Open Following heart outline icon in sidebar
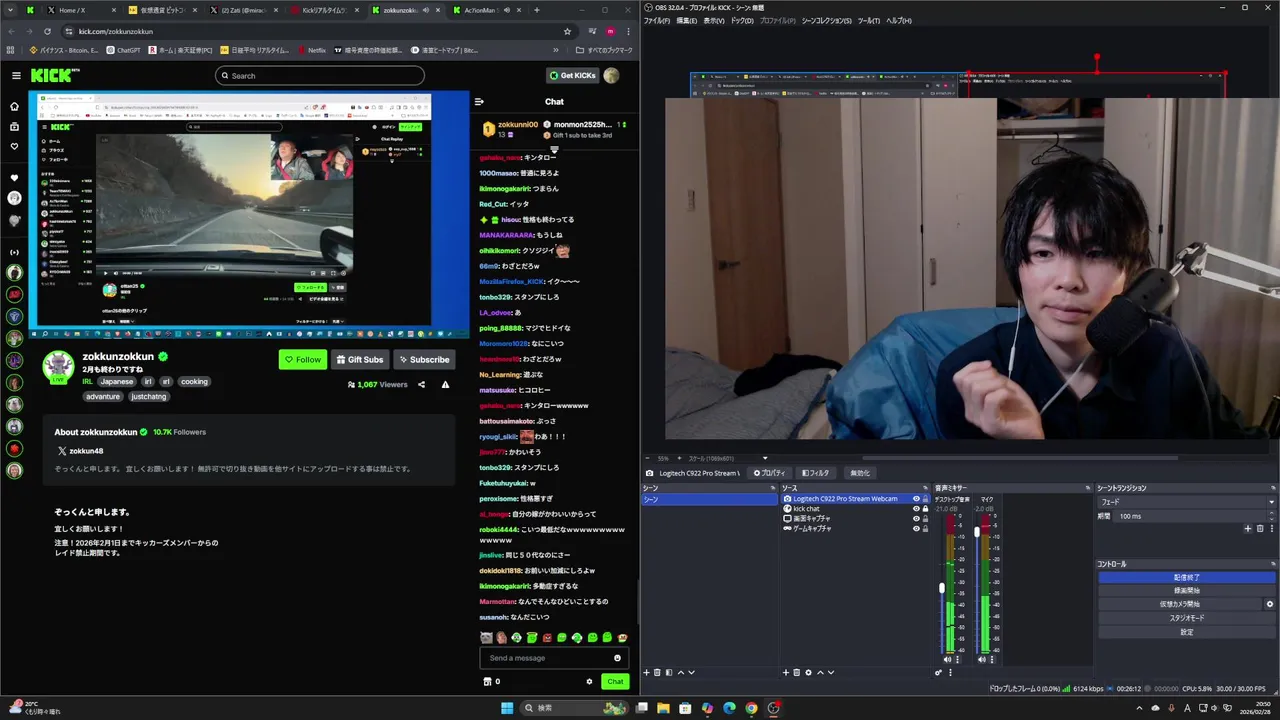Viewport: 1280px width, 720px height. click(14, 146)
